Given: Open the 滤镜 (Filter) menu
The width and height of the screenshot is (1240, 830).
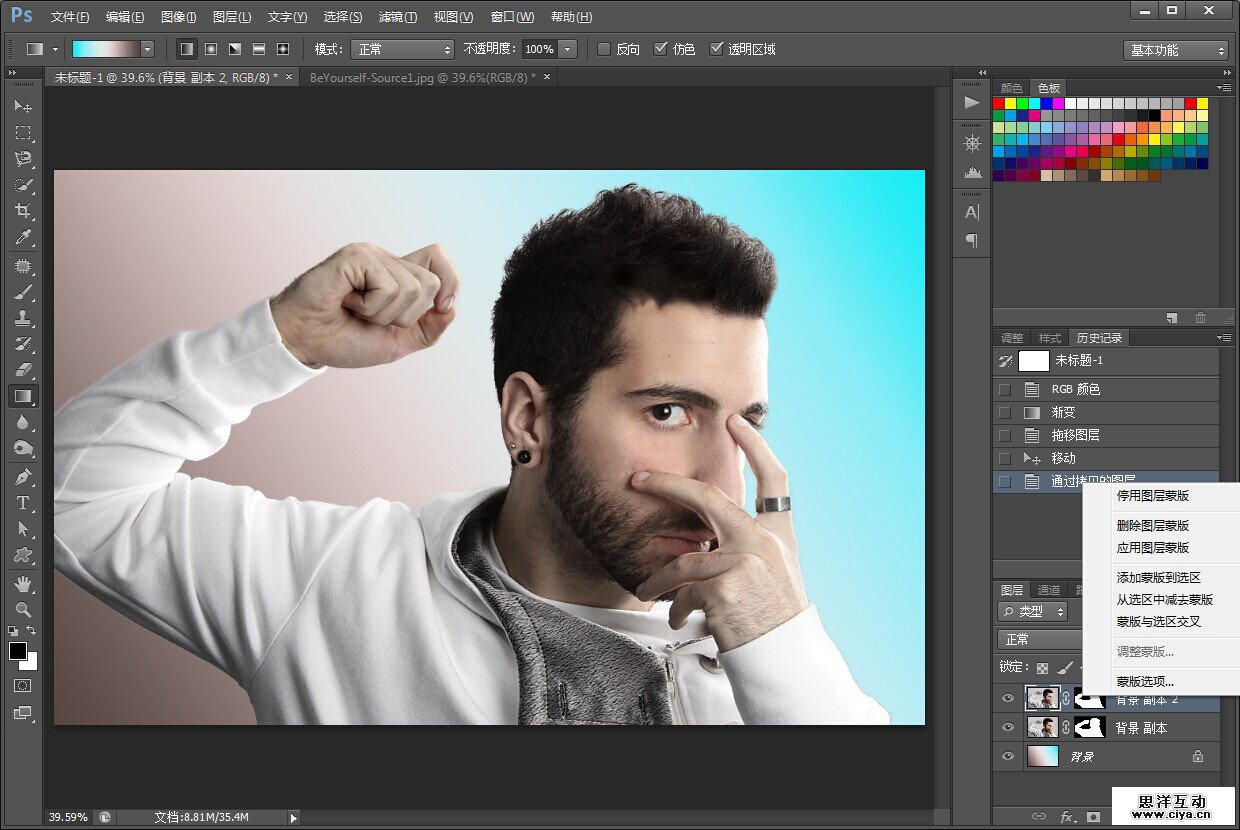Looking at the screenshot, I should coord(398,17).
